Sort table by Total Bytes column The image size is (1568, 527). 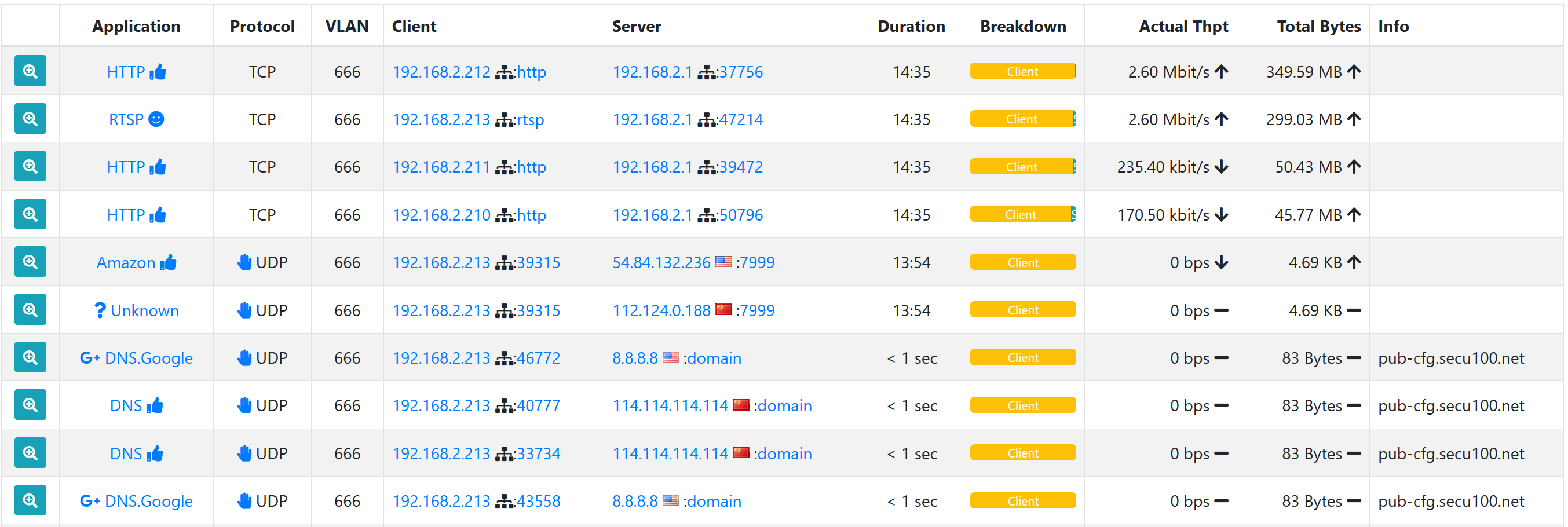1318,26
